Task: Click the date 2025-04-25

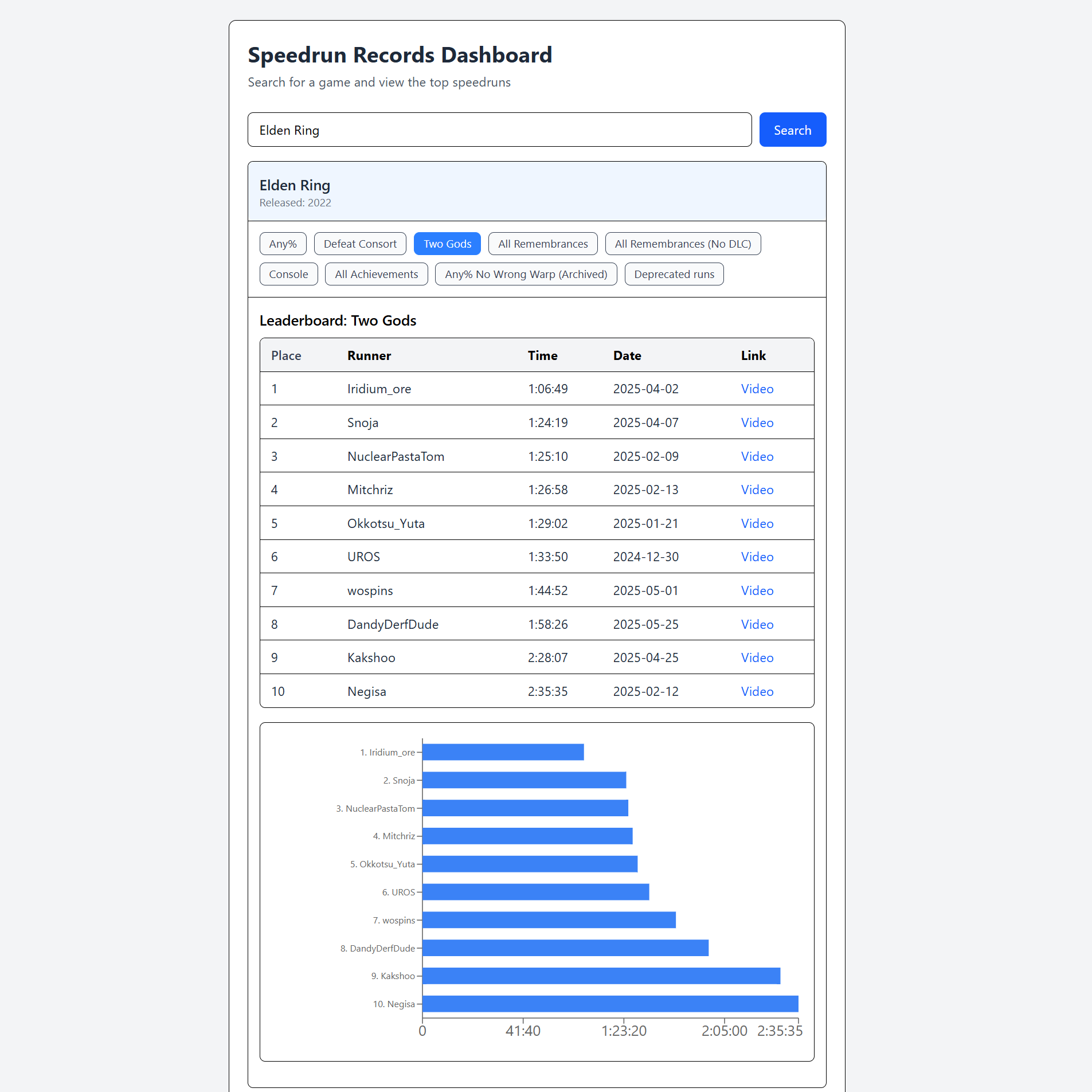Action: point(645,657)
